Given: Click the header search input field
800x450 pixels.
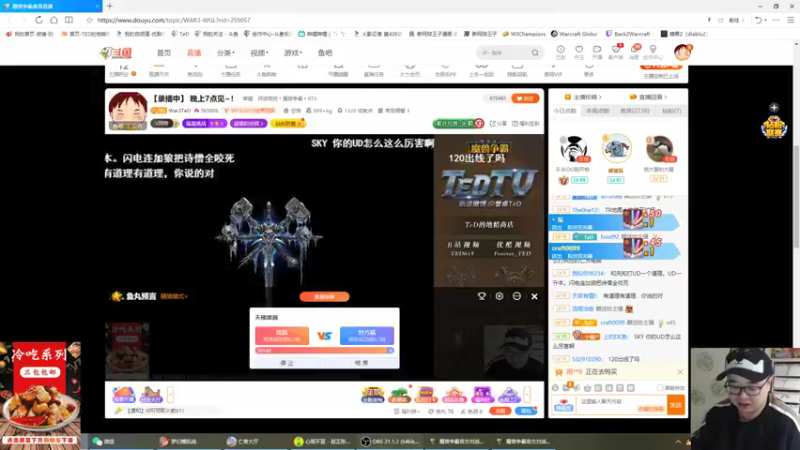Looking at the screenshot, I should (504, 53).
